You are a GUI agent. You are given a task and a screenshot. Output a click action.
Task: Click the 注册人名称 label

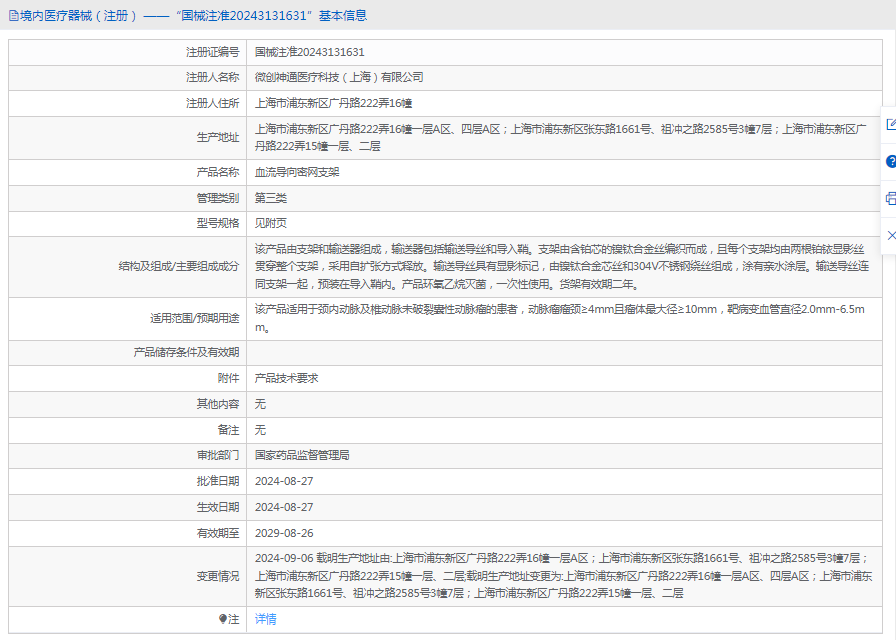click(212, 77)
